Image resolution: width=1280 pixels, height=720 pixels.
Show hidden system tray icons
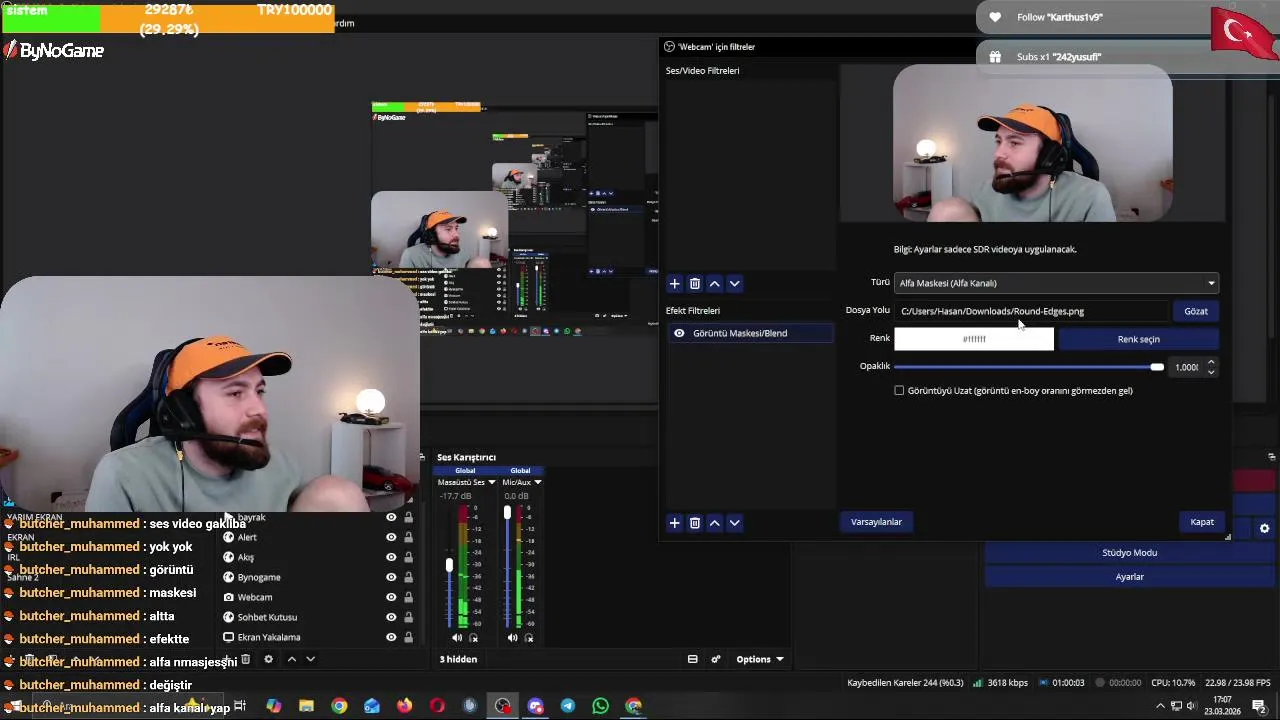click(x=1160, y=706)
